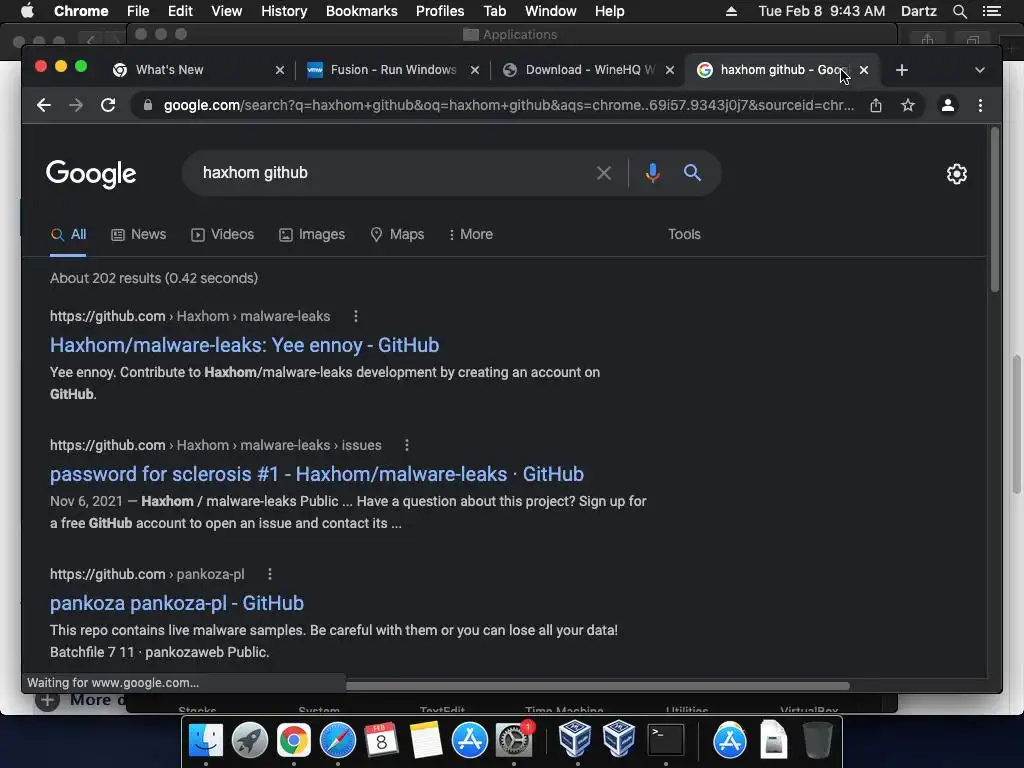Click the forward navigation arrow

(x=76, y=105)
